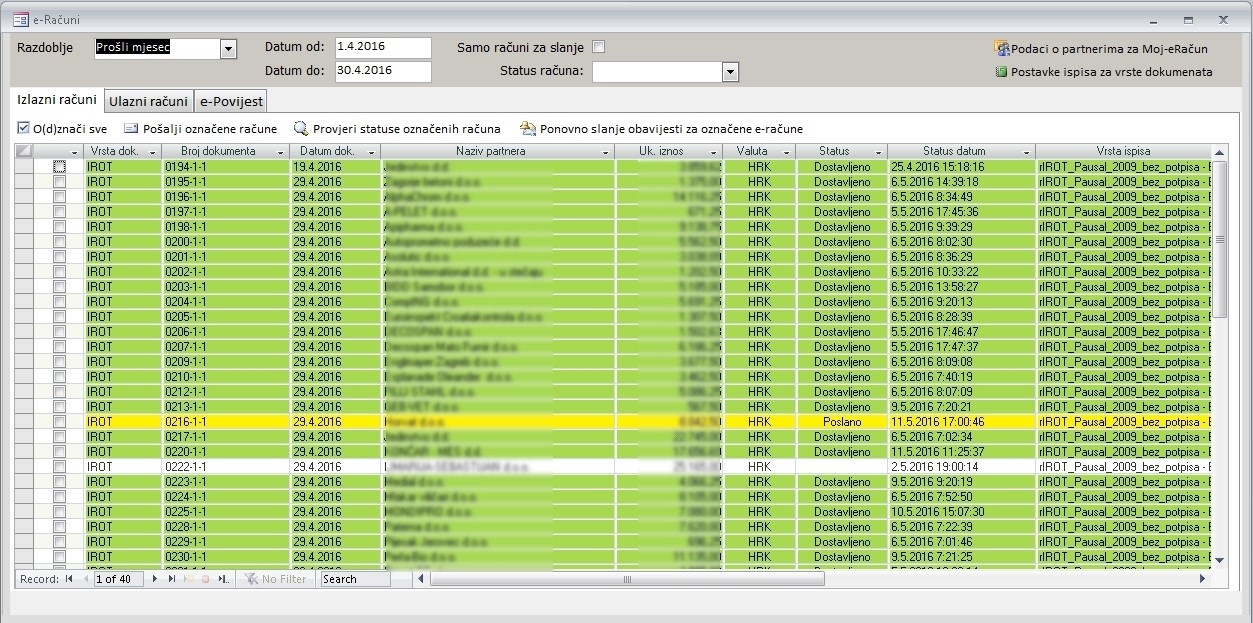The width and height of the screenshot is (1253, 623).
Task: Enable the Samo računi za slanje checkbox
Action: (599, 47)
